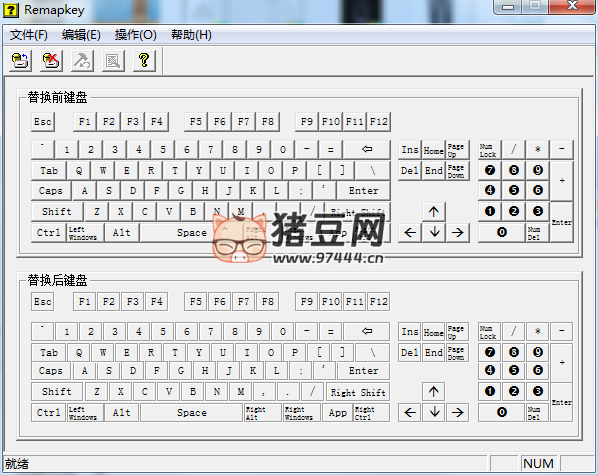Select Esc key in 替换后键盘
The image size is (598, 475).
point(43,302)
